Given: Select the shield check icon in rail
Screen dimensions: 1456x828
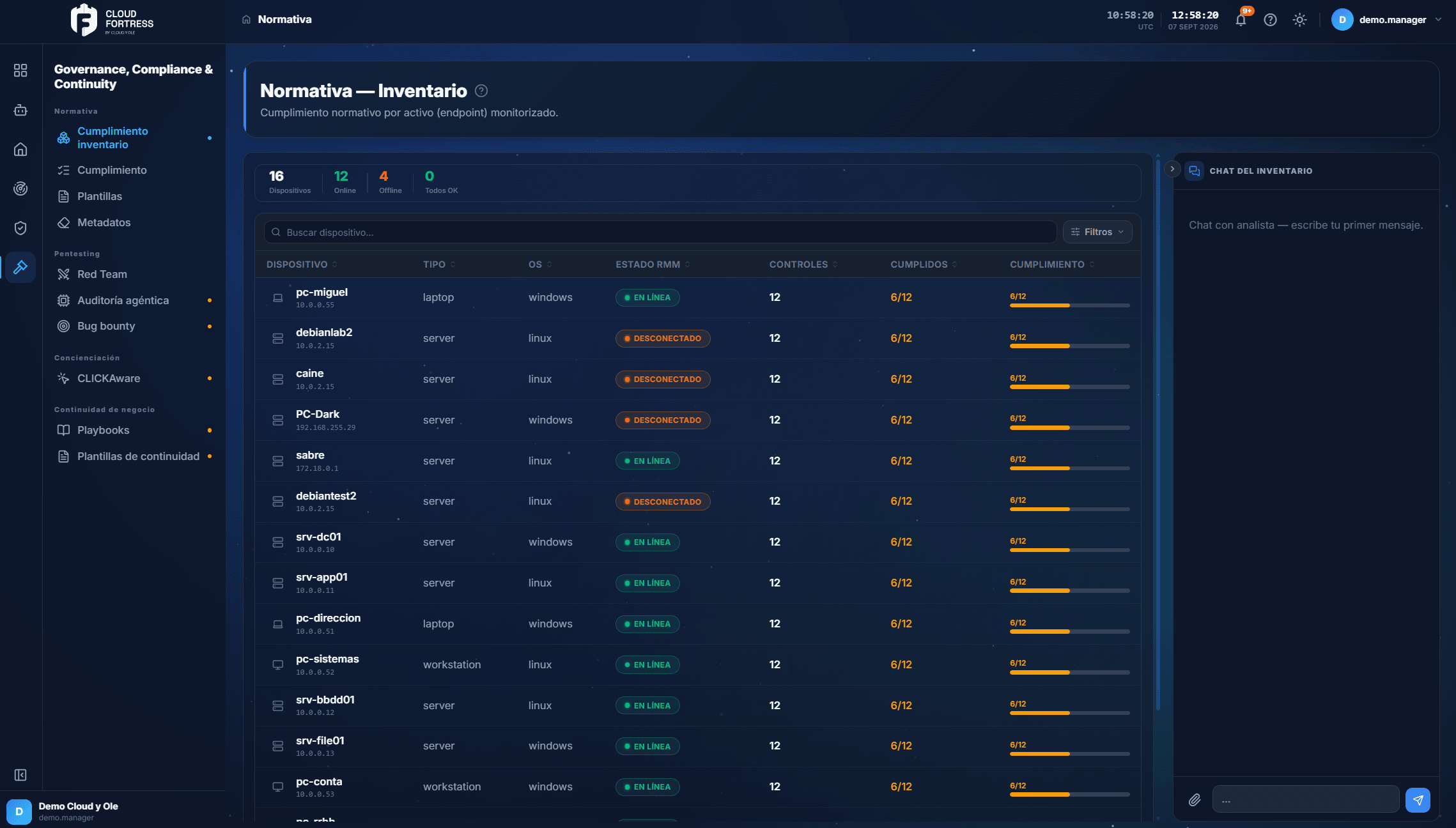Looking at the screenshot, I should coord(20,228).
